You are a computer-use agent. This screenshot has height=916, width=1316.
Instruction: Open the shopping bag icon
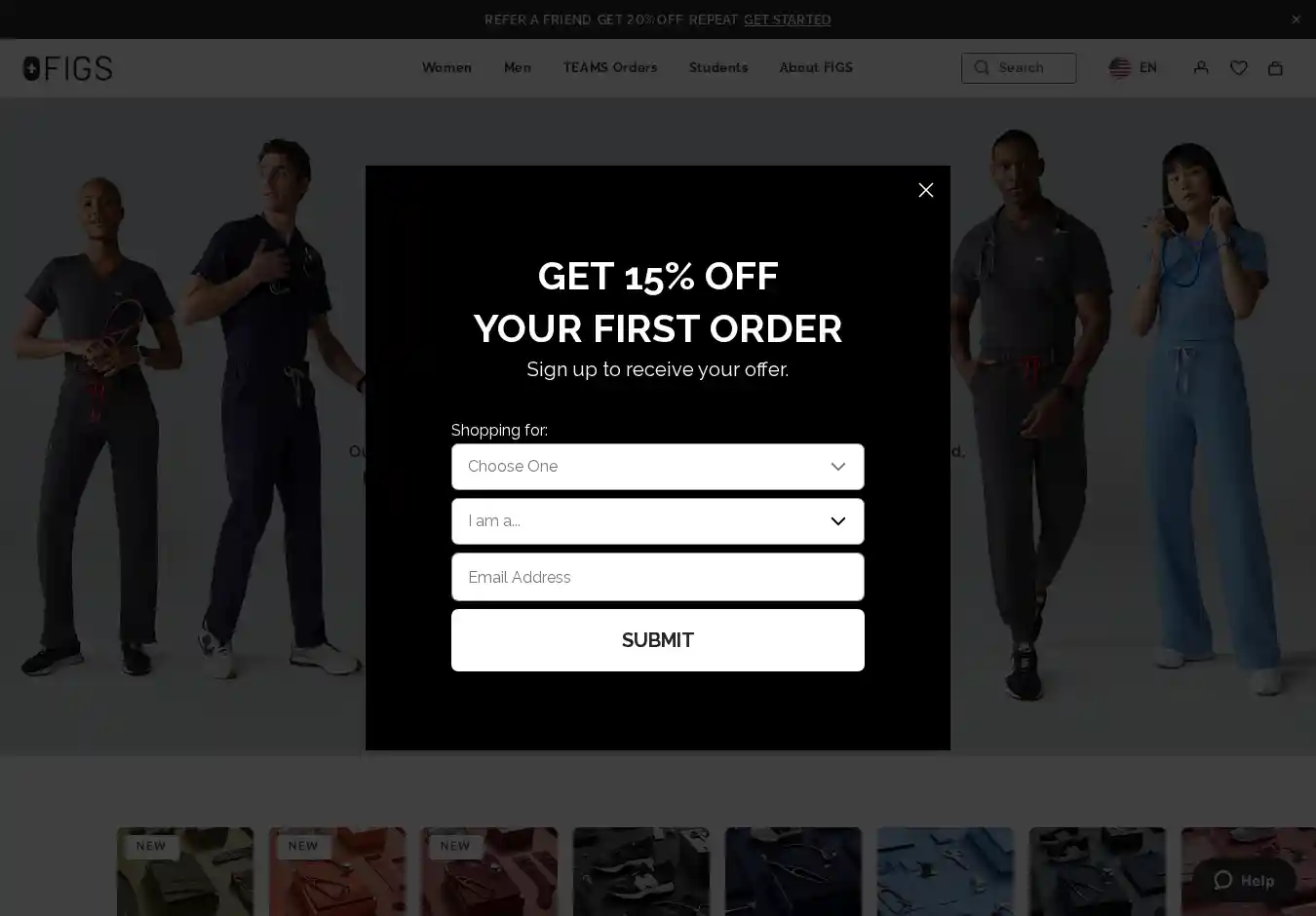coord(1275,67)
